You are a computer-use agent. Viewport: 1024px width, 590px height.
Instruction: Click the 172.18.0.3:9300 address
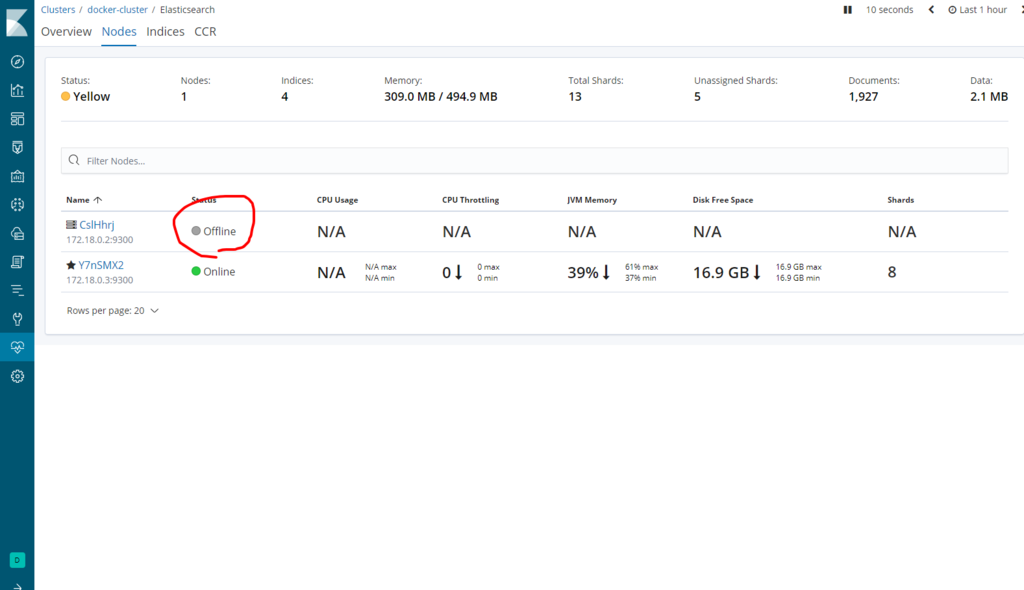(99, 280)
